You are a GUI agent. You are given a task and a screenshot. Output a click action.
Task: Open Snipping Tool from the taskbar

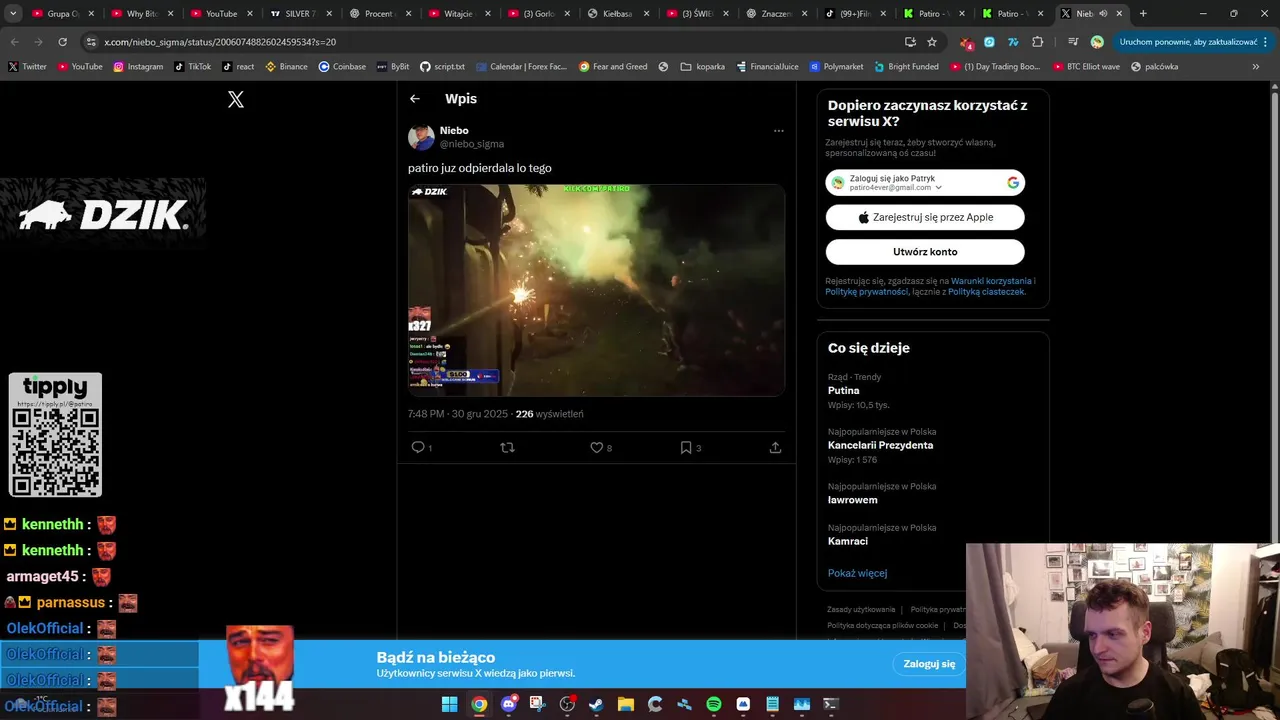(538, 704)
